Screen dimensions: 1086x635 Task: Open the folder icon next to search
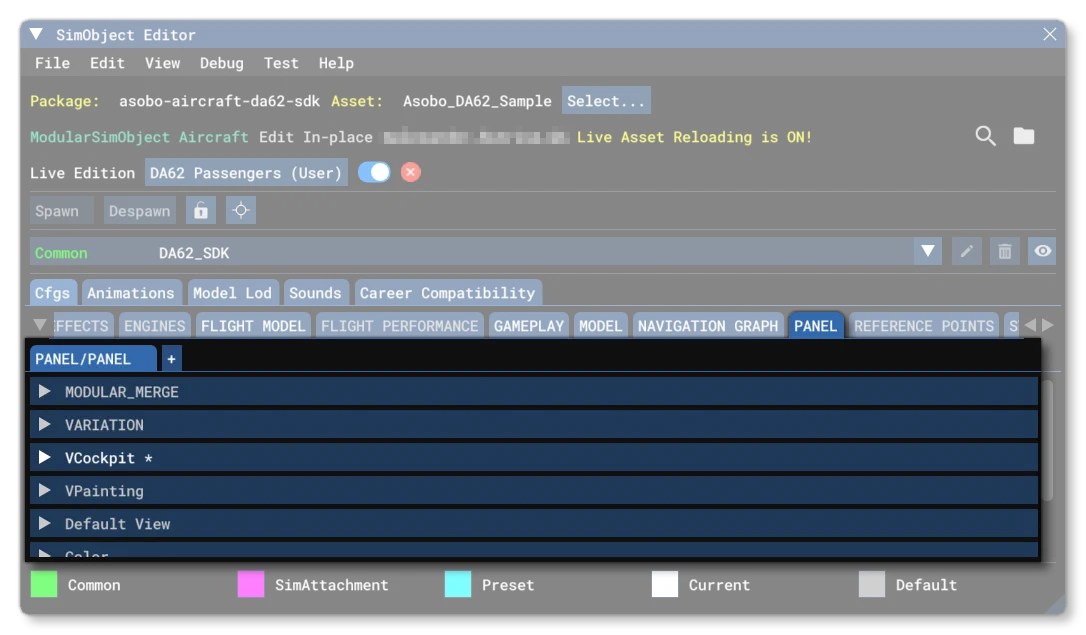[x=1024, y=136]
